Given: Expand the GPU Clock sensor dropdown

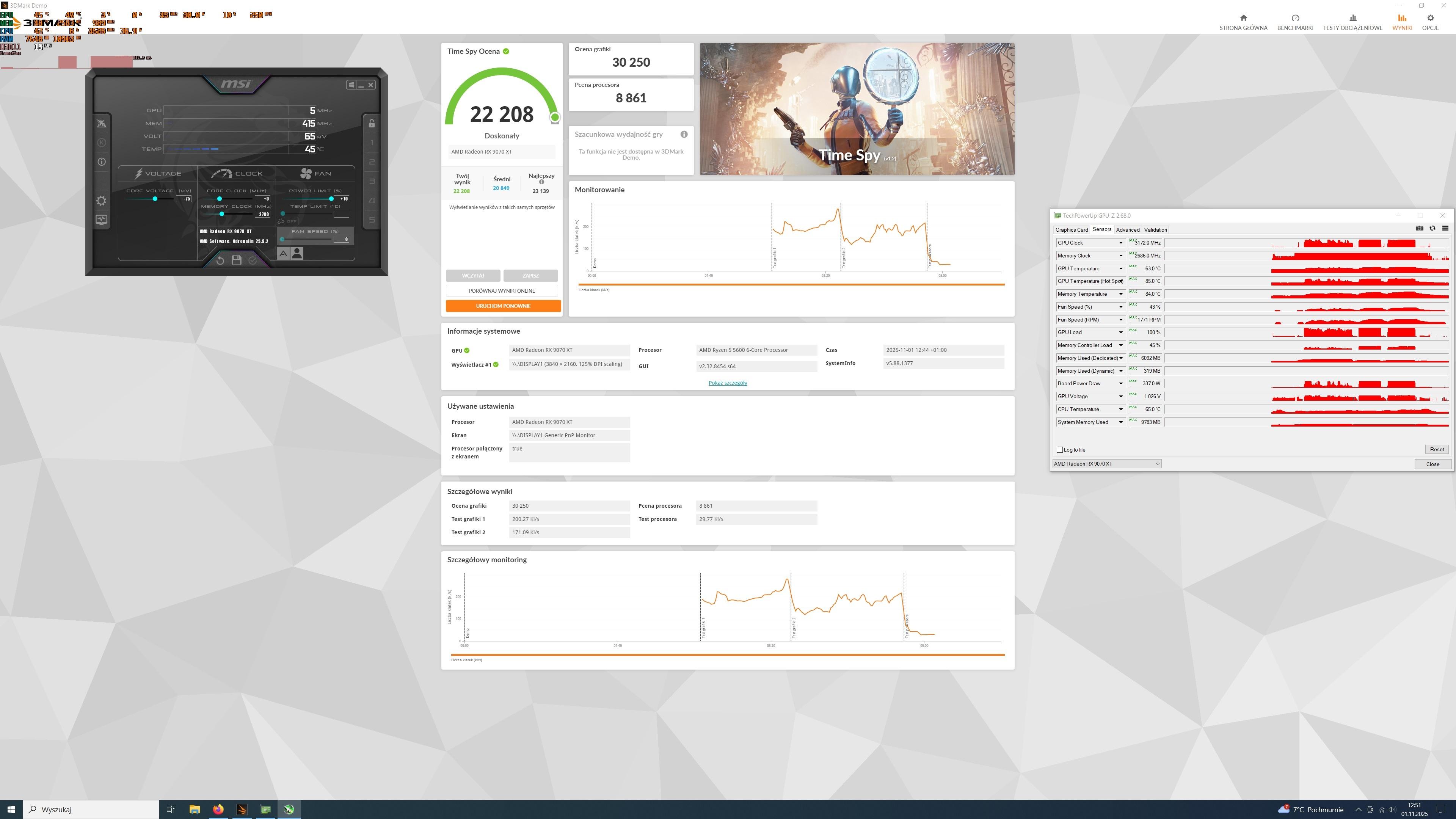Looking at the screenshot, I should click(1120, 243).
